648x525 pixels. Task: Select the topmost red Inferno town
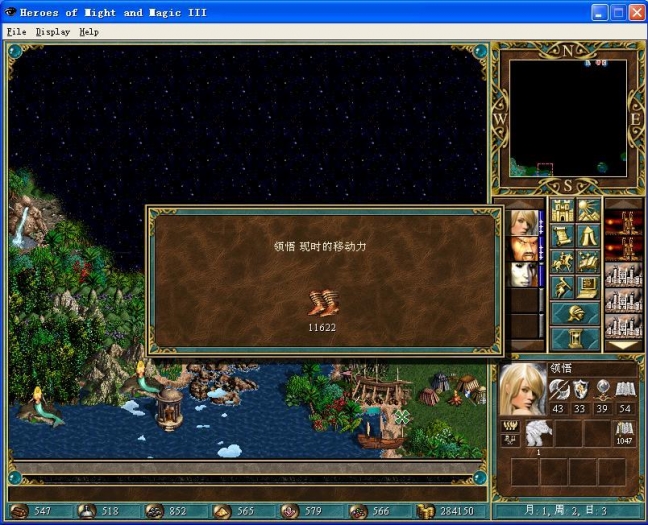pyautogui.click(x=624, y=223)
